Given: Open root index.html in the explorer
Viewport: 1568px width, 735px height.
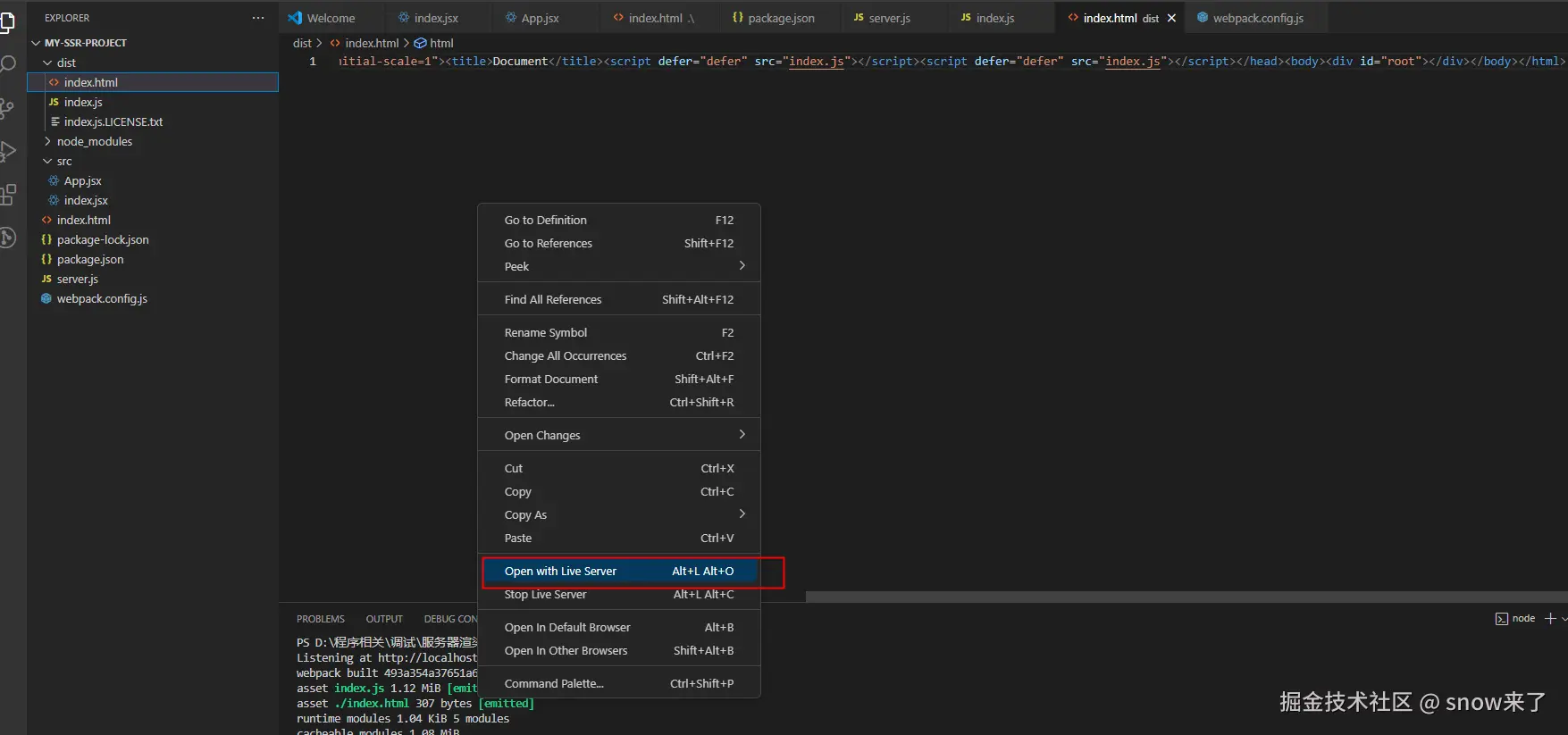Looking at the screenshot, I should point(153,220).
